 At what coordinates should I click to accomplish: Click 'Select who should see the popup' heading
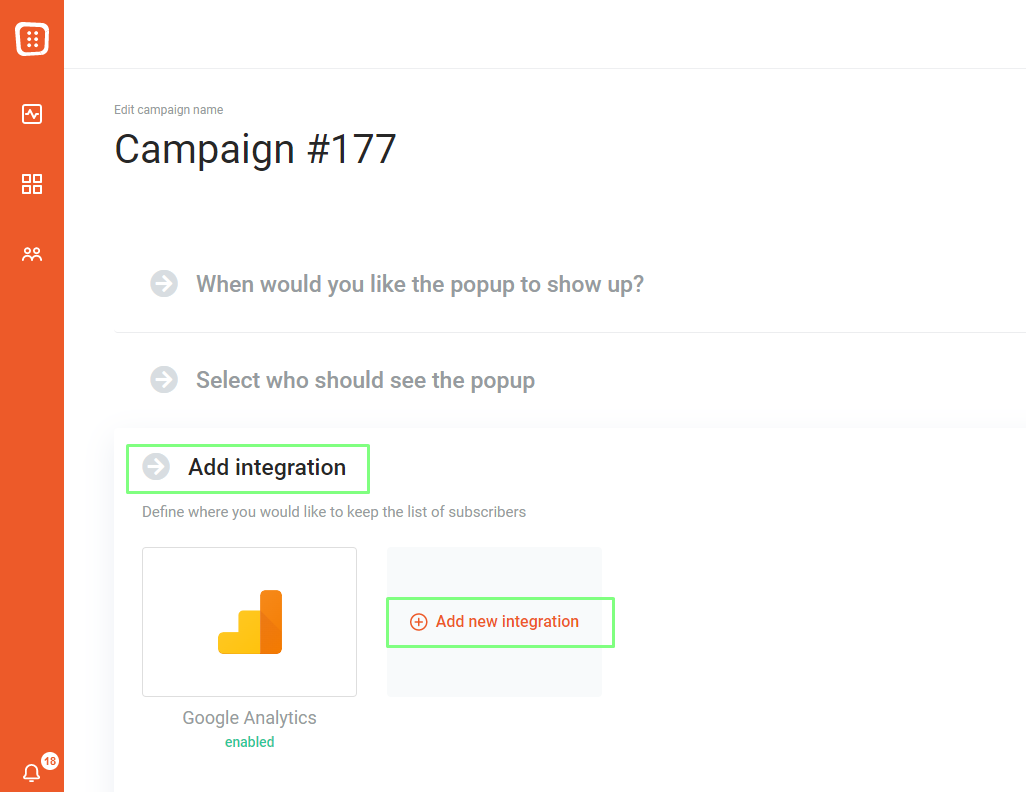[x=365, y=380]
